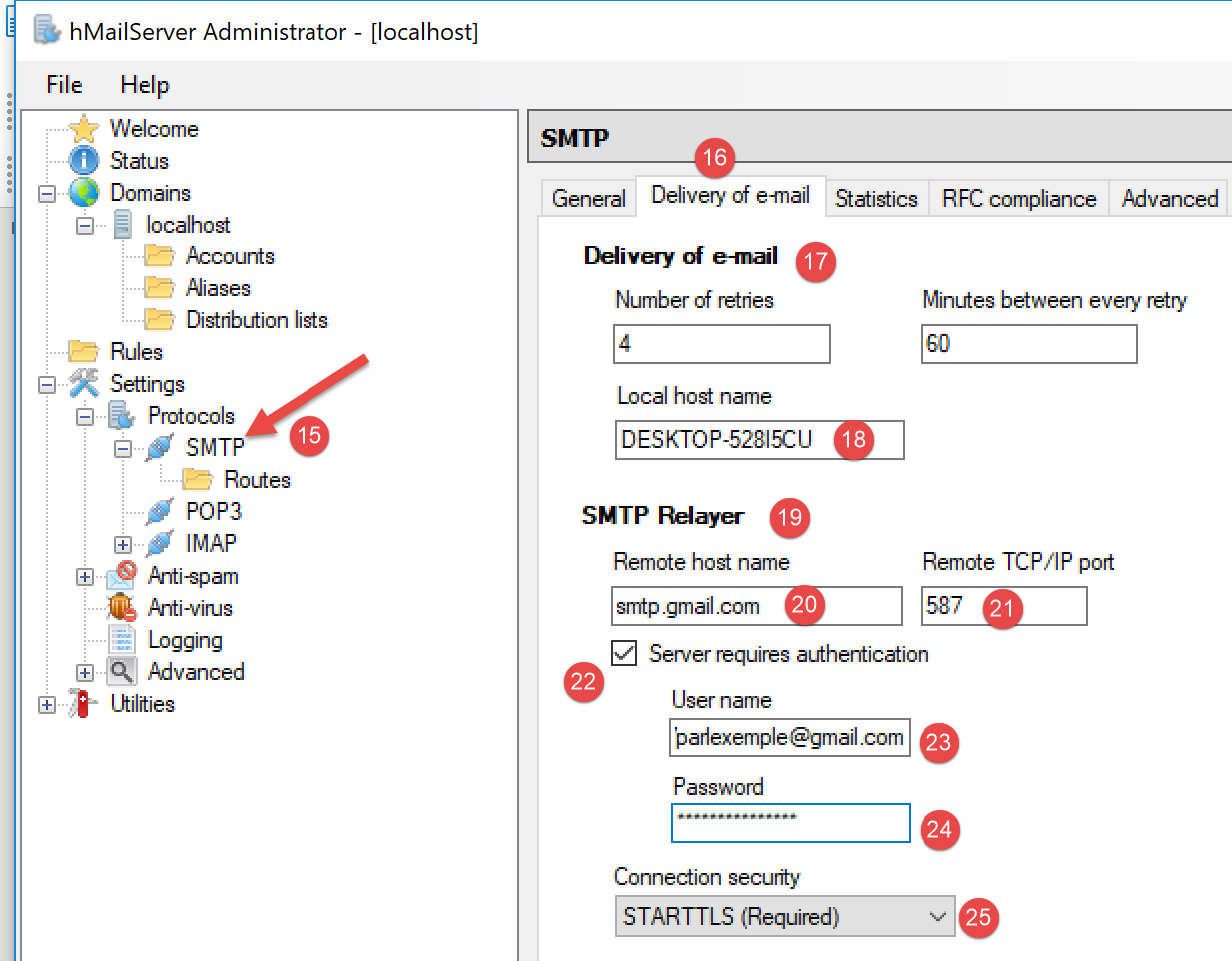
Task: Click the Logging notepad icon
Action: [121, 640]
